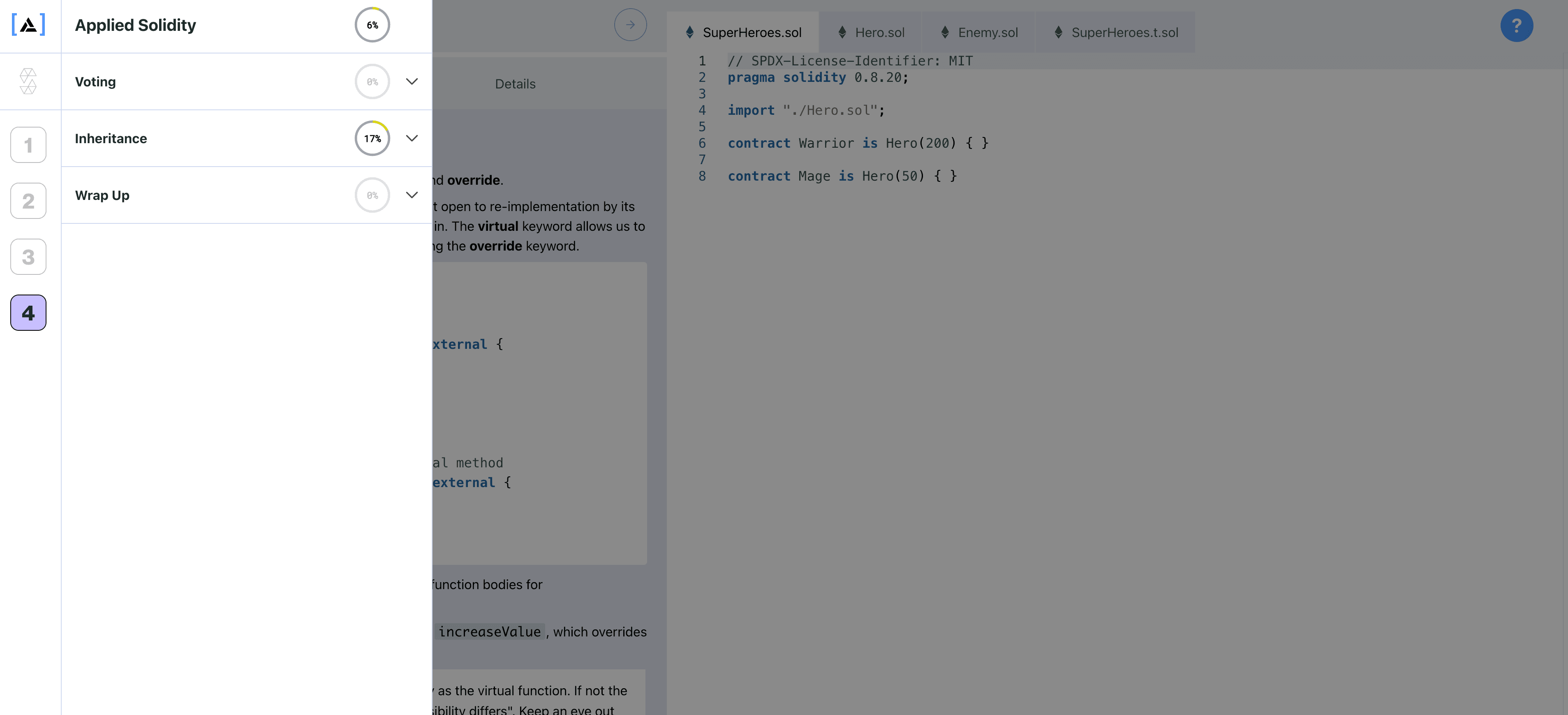Open the help question mark button
This screenshot has height=715, width=1568.
pos(1517,26)
